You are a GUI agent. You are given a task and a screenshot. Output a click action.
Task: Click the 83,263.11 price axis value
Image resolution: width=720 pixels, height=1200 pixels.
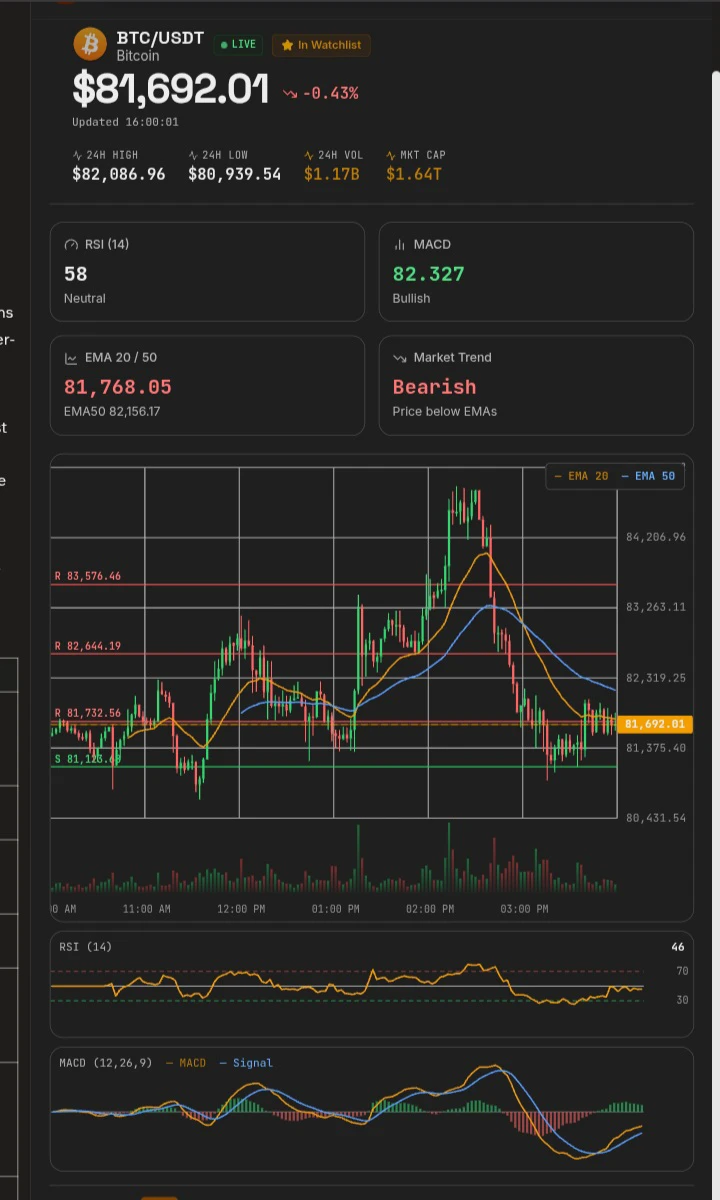pos(656,607)
